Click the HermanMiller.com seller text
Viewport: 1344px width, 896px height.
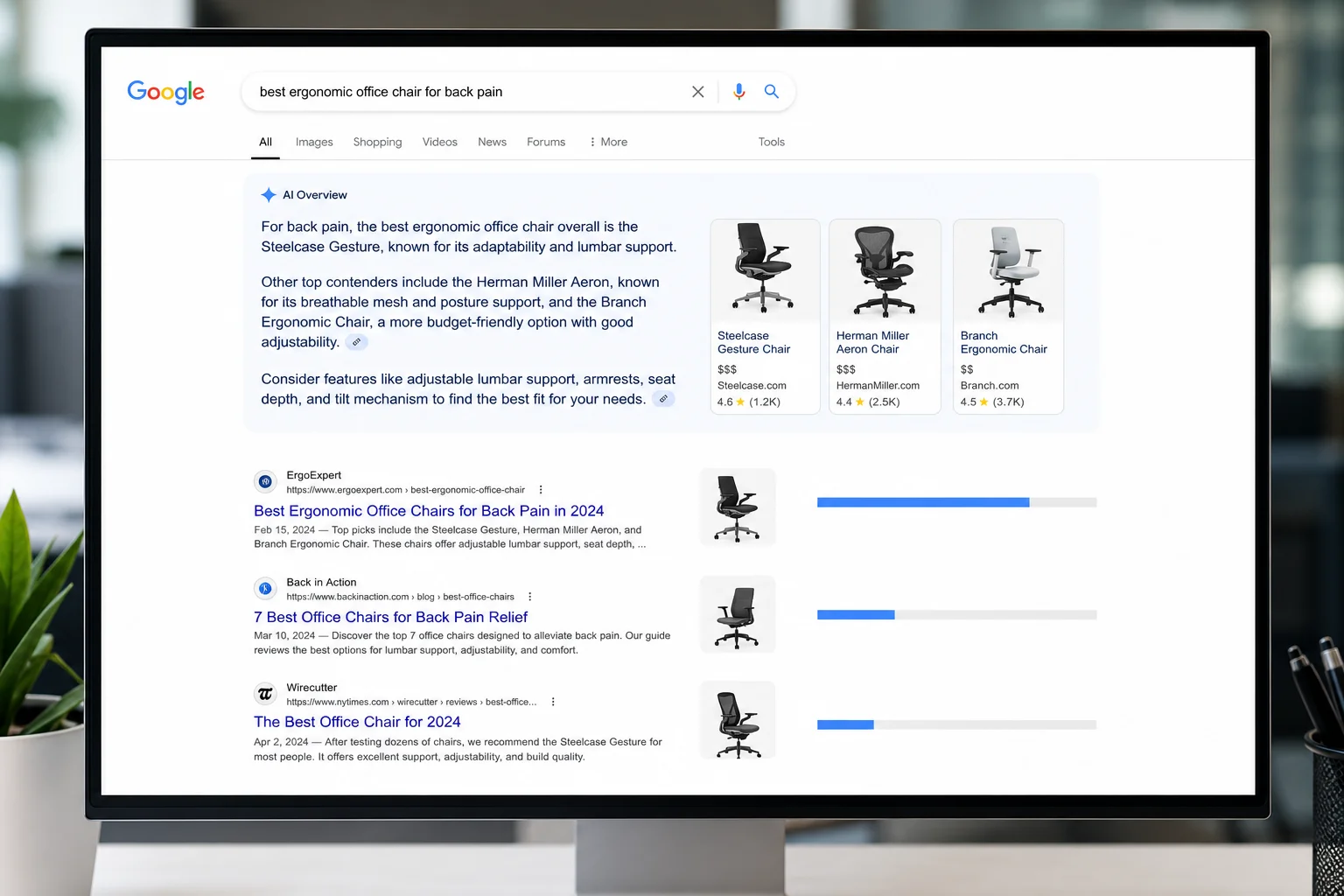pos(878,385)
